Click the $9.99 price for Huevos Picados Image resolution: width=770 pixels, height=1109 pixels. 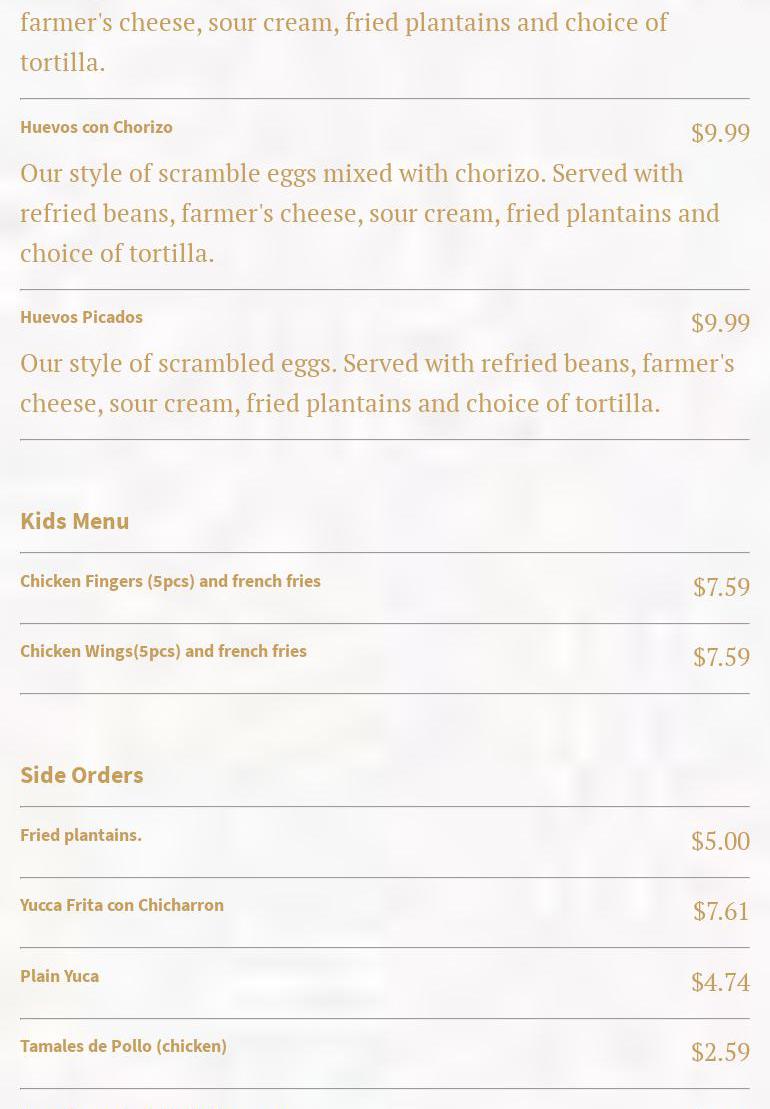[x=720, y=323]
